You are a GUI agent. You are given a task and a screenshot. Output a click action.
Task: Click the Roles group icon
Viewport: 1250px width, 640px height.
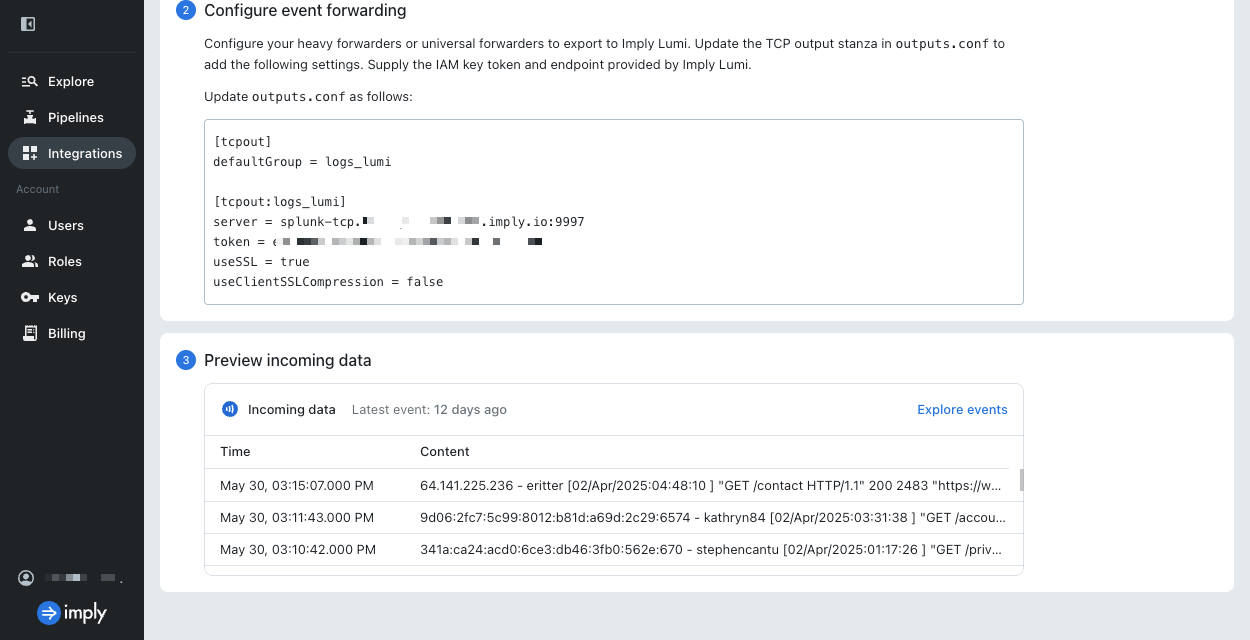click(29, 261)
